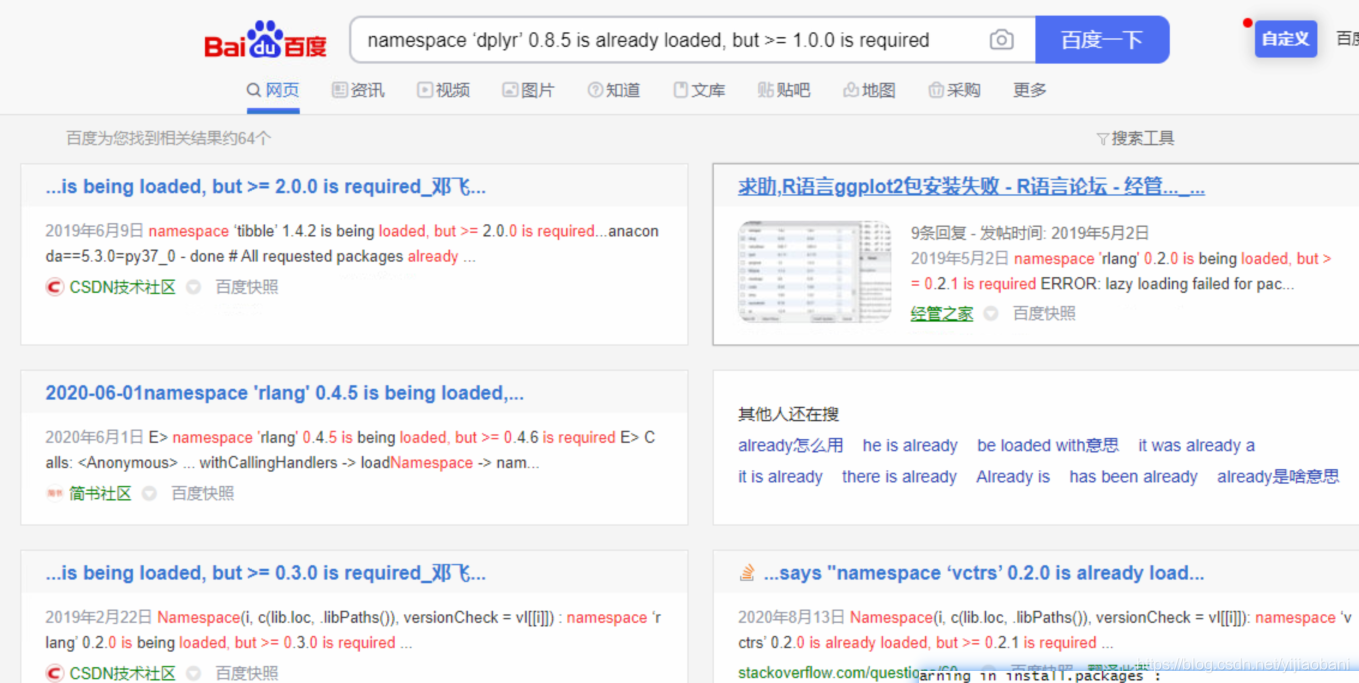Click the 资讯 news icon

pyautogui.click(x=339, y=90)
